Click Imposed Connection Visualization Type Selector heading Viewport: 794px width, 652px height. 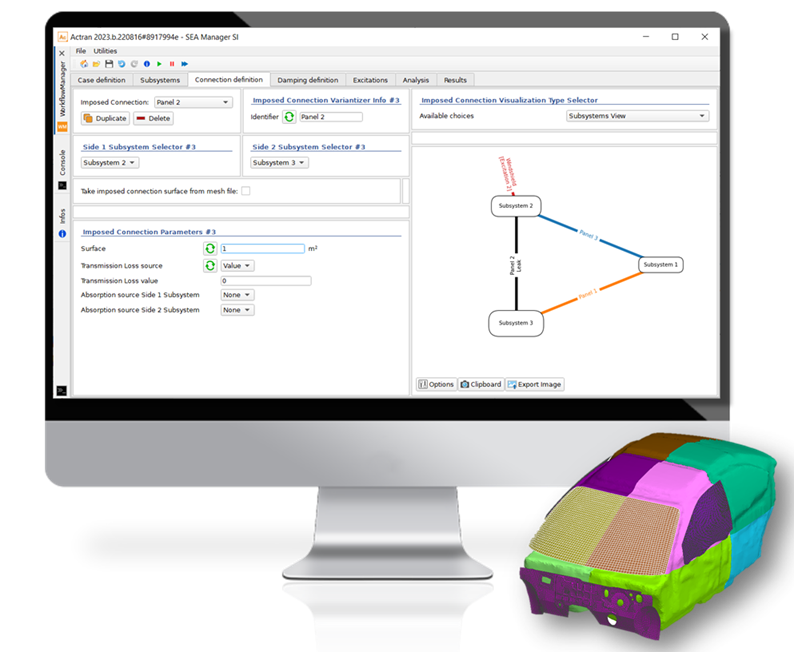click(x=509, y=100)
